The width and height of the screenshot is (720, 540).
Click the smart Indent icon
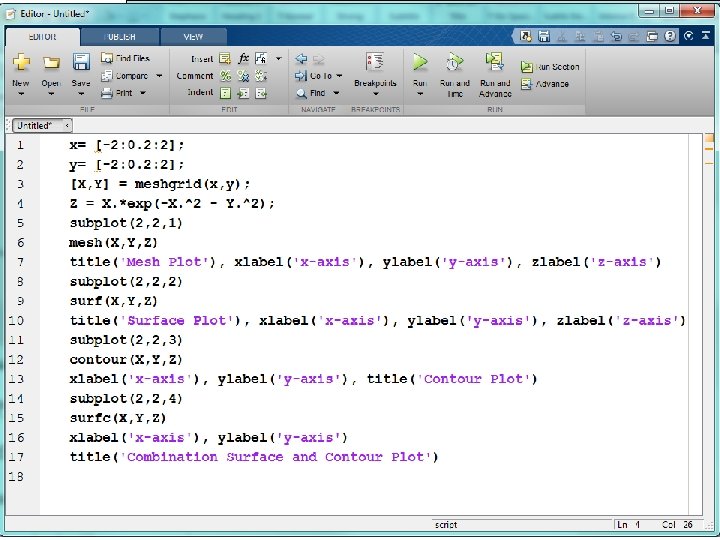tap(225, 93)
